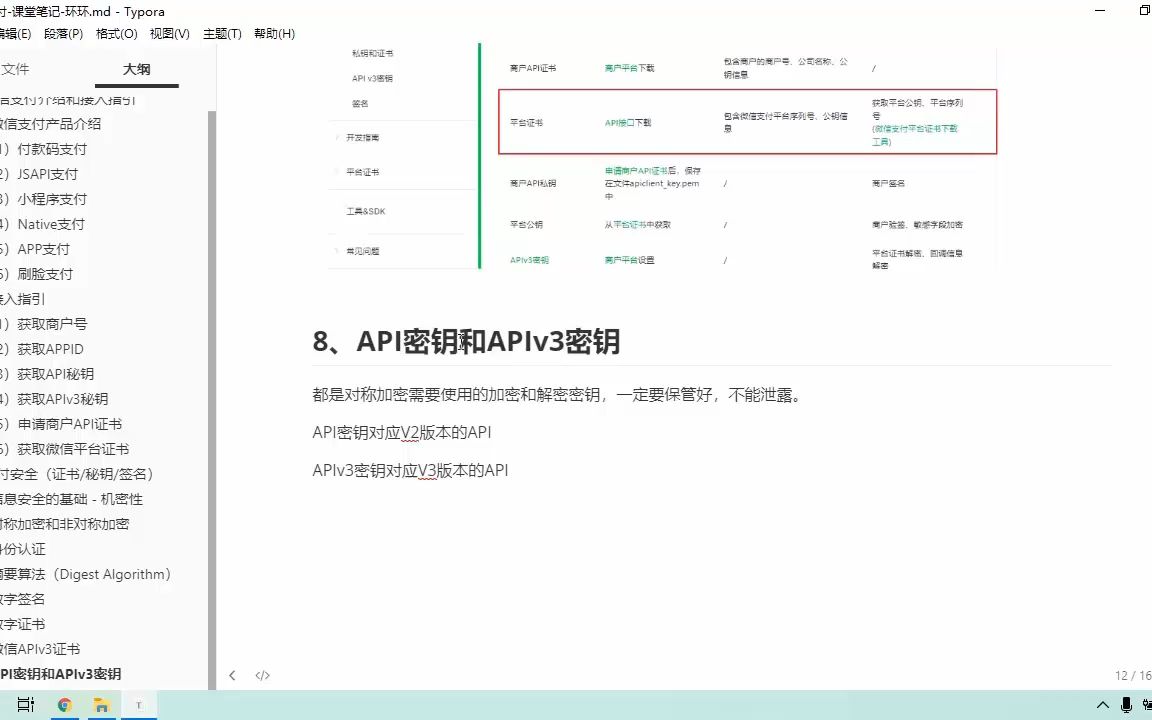Click the API密钥和APIv3密钥 outline entry

tap(60, 673)
